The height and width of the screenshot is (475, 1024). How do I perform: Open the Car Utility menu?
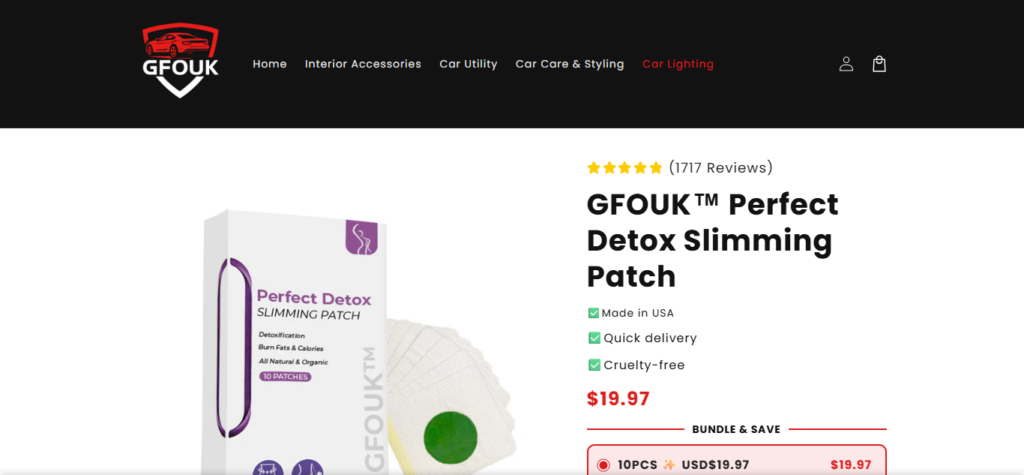coord(468,64)
